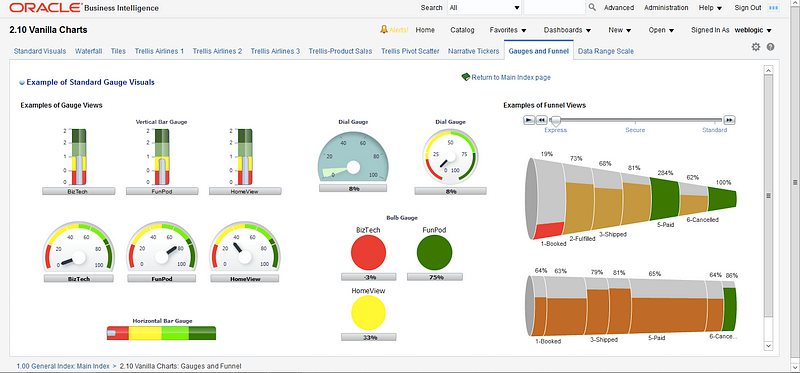Go to Home in the header
The image size is (800, 373).
(425, 30)
